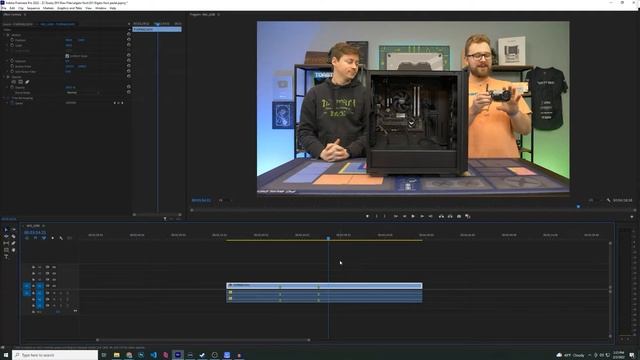Screen dimensions: 640x360
Task: Toggle animation stopwatch for Scale
Action: click(x=12, y=45)
